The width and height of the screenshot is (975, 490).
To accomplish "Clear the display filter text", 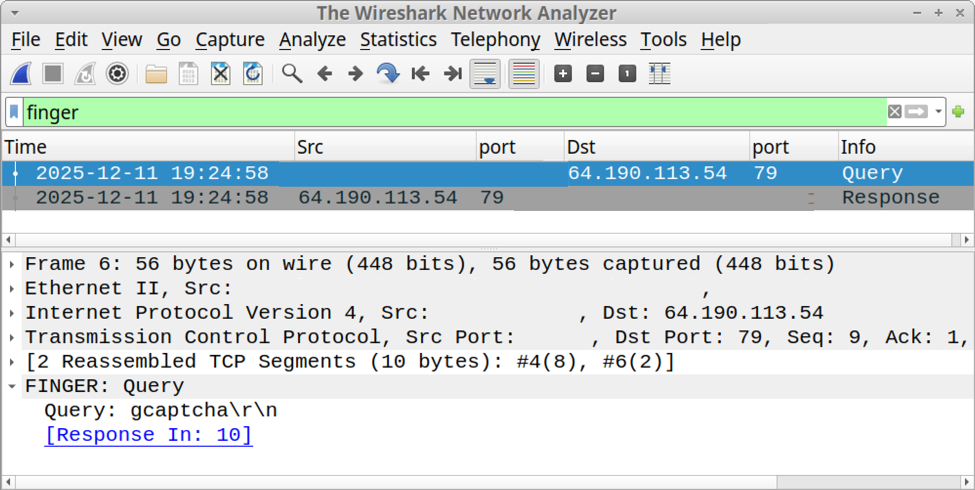I will [x=895, y=112].
